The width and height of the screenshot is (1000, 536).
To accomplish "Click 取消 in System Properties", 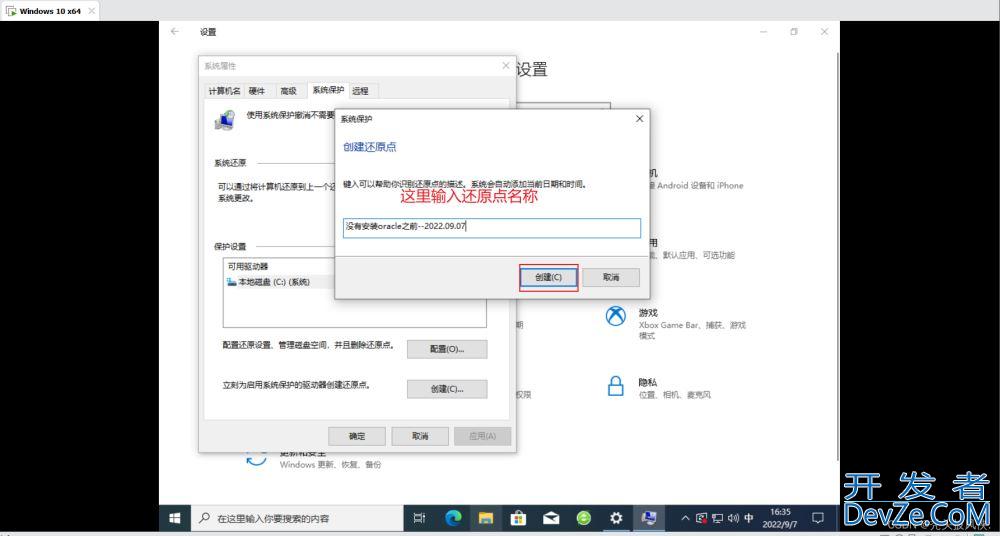I will click(420, 436).
